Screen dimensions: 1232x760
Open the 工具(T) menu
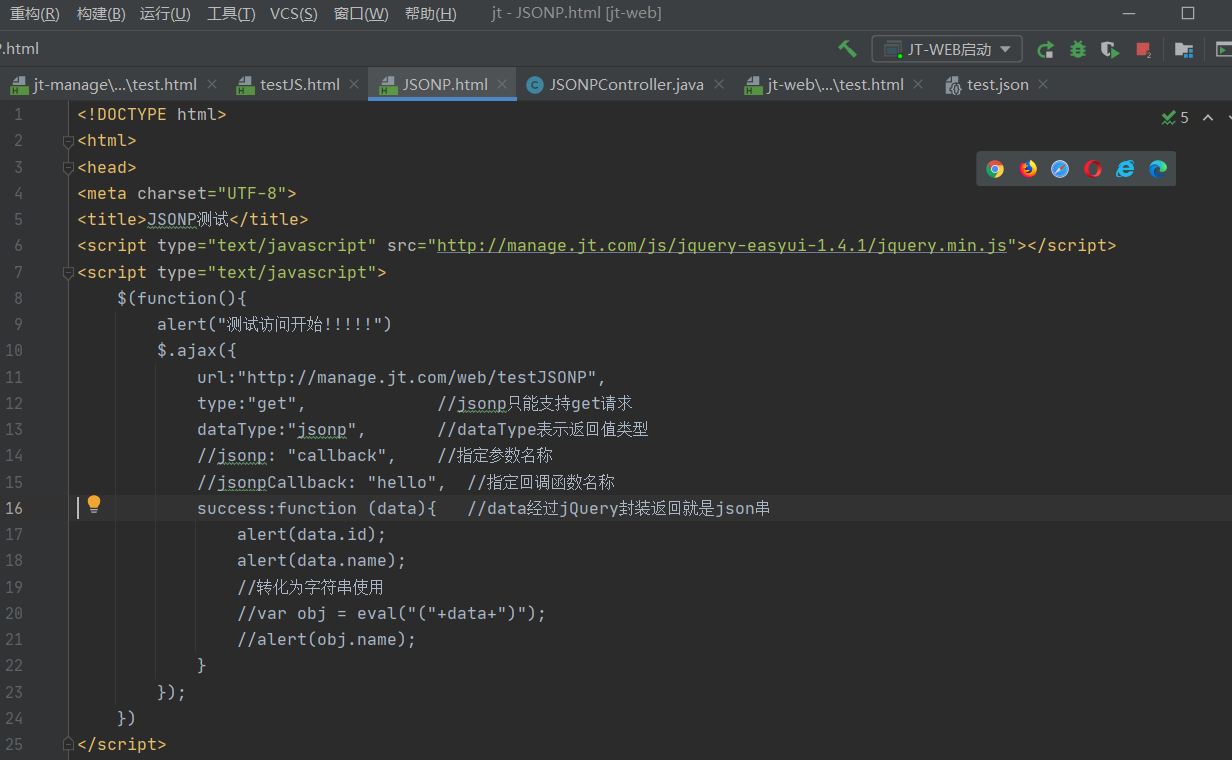click(231, 13)
